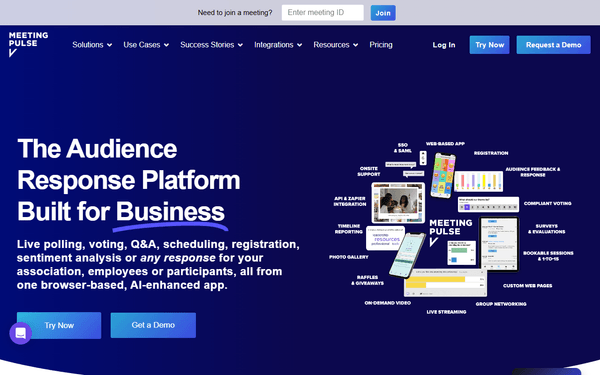
Task: Click the 'SURVEYS & EVALUATIONS' label
Action: tap(546, 229)
